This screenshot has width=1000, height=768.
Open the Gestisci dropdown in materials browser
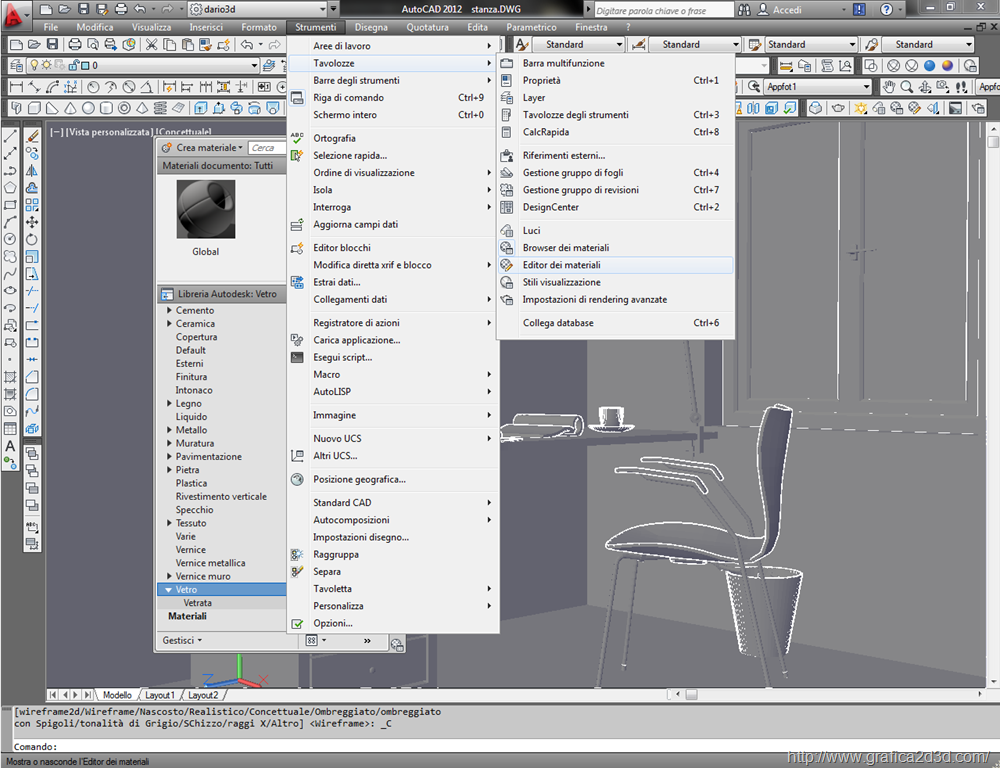(x=182, y=640)
